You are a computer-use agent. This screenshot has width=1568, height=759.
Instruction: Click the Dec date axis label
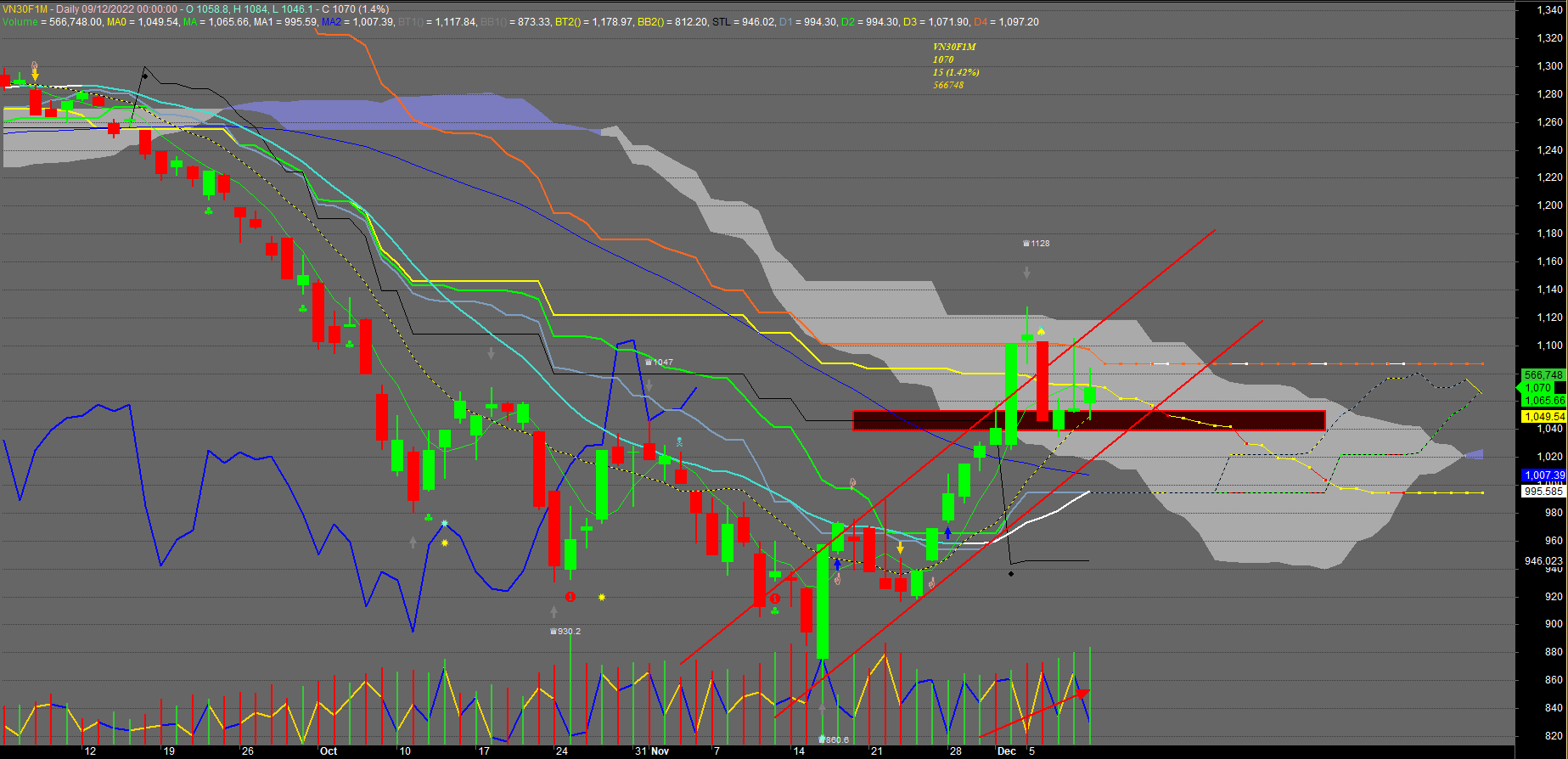point(1007,751)
